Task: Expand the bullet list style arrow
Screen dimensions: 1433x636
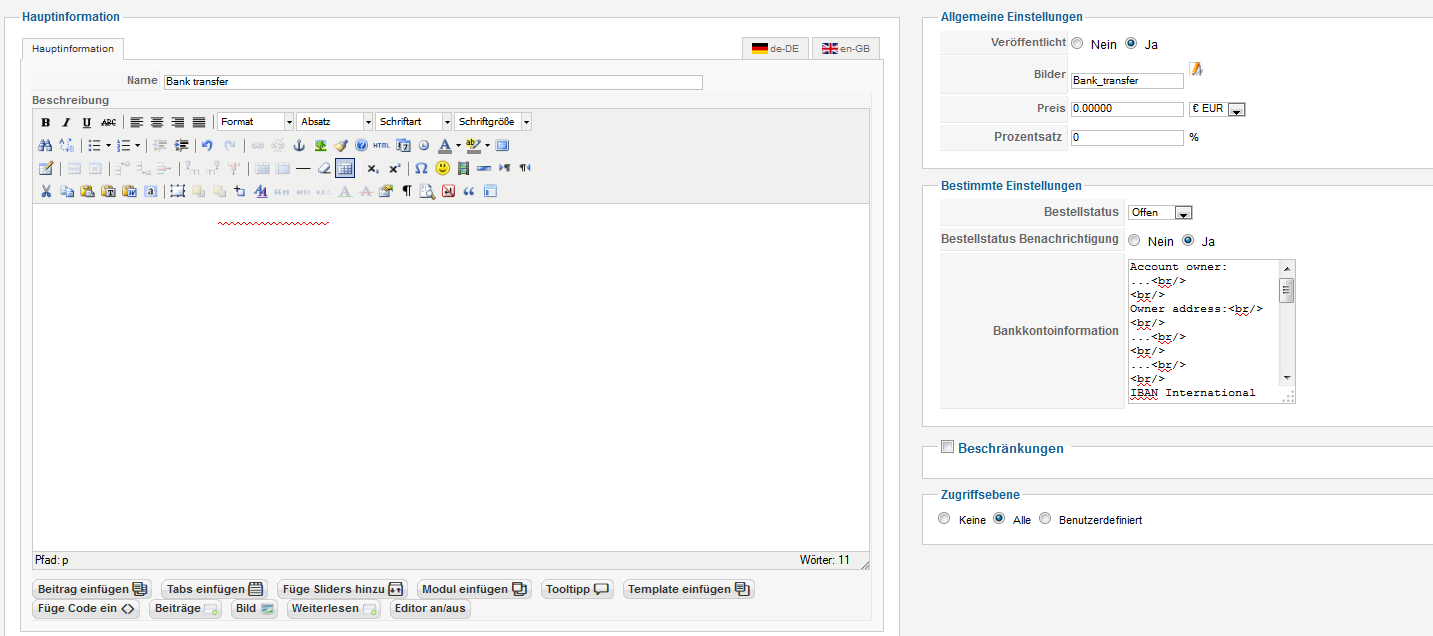Action: [108, 145]
